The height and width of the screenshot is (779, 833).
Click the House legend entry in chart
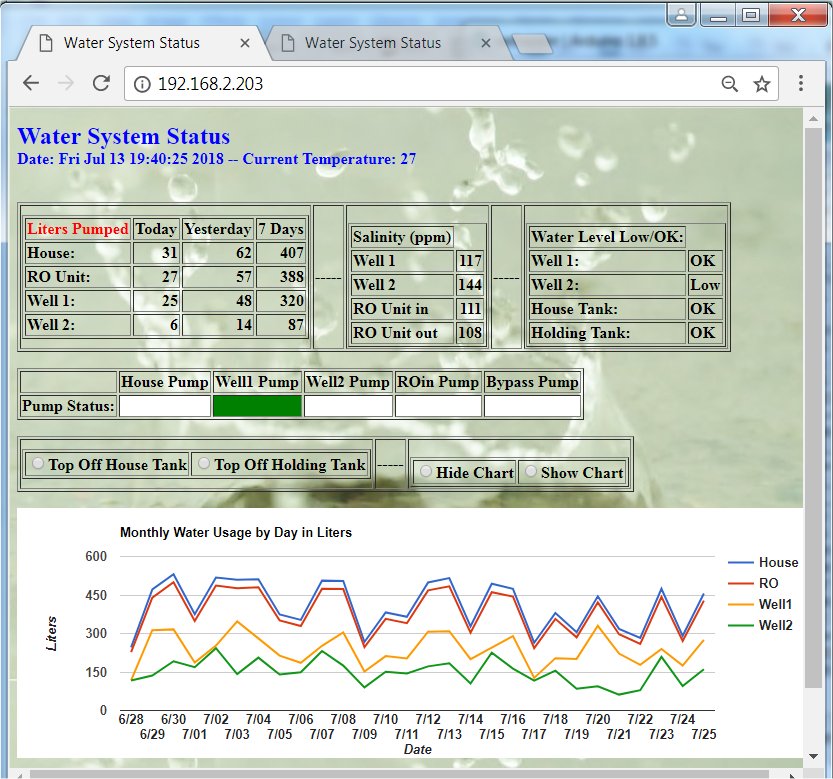(x=777, y=563)
